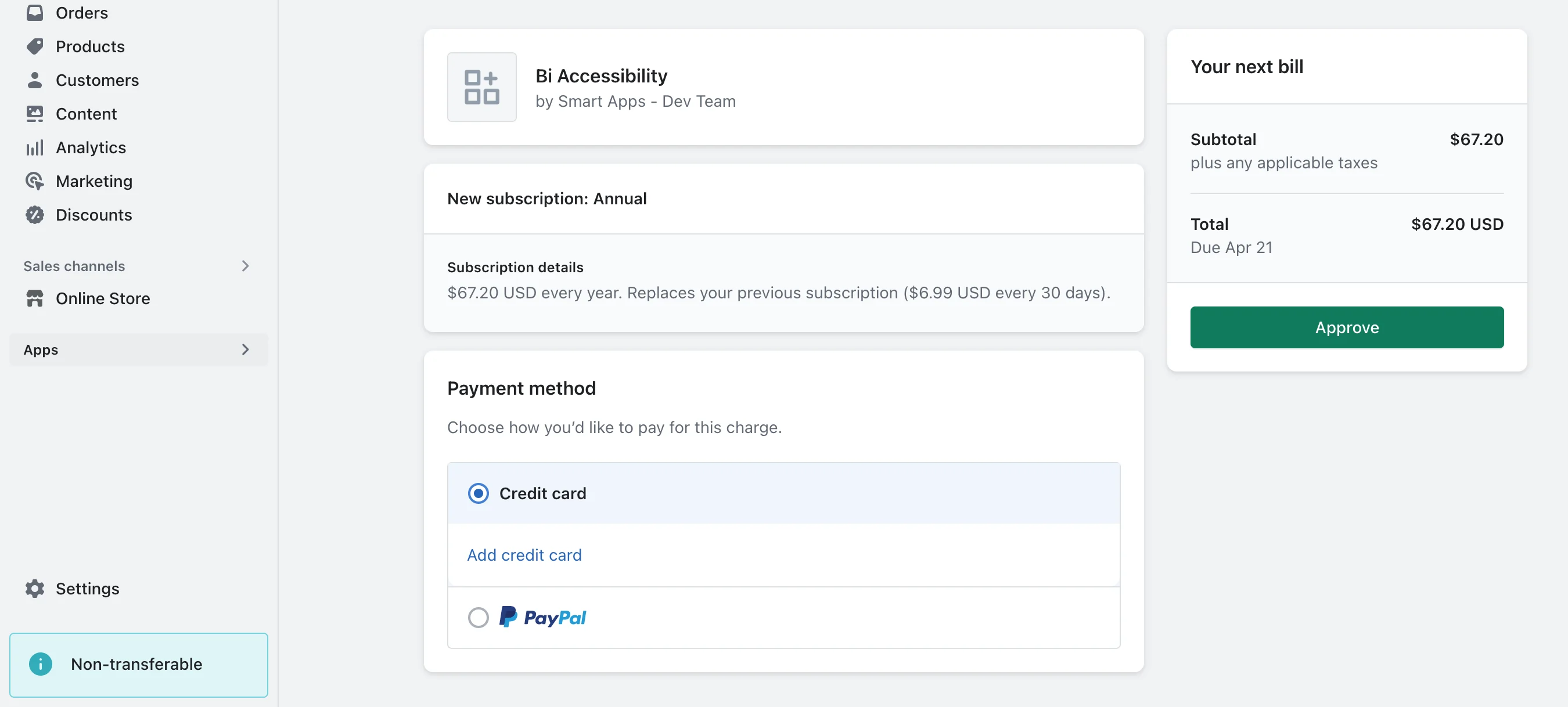
Task: Click the Customers person icon
Action: point(35,80)
